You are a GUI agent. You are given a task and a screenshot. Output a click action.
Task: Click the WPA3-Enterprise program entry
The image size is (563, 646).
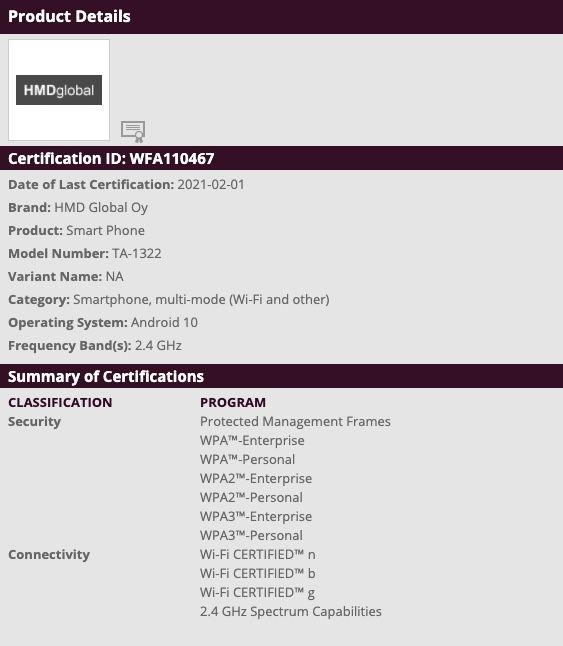tap(256, 516)
